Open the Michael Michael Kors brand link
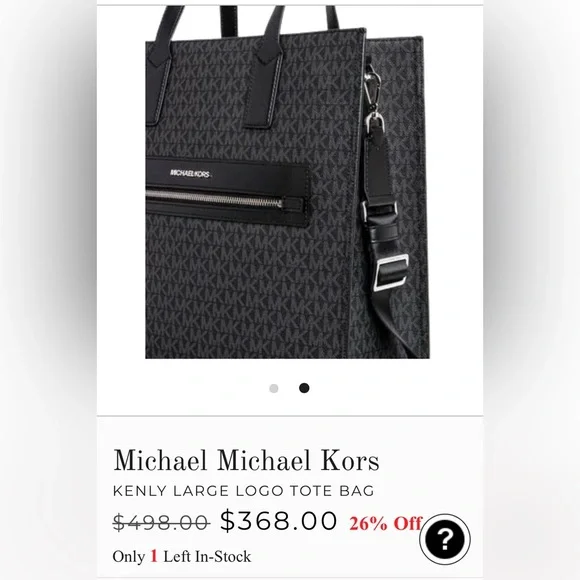 246,461
